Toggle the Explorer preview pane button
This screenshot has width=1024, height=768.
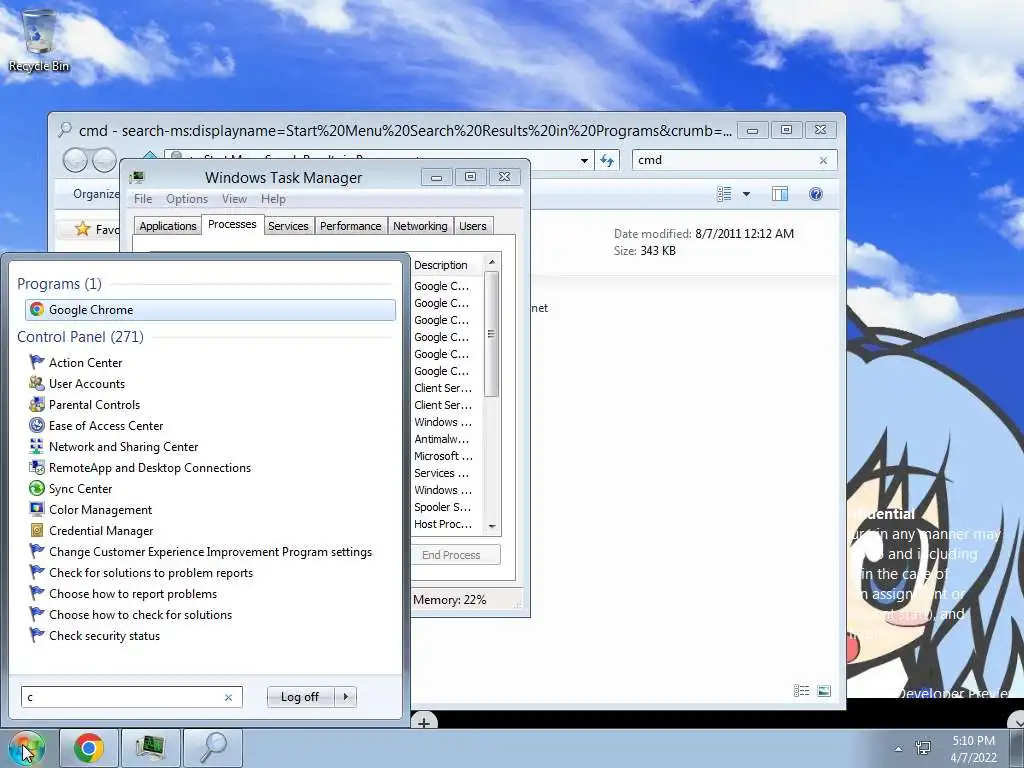[780, 194]
